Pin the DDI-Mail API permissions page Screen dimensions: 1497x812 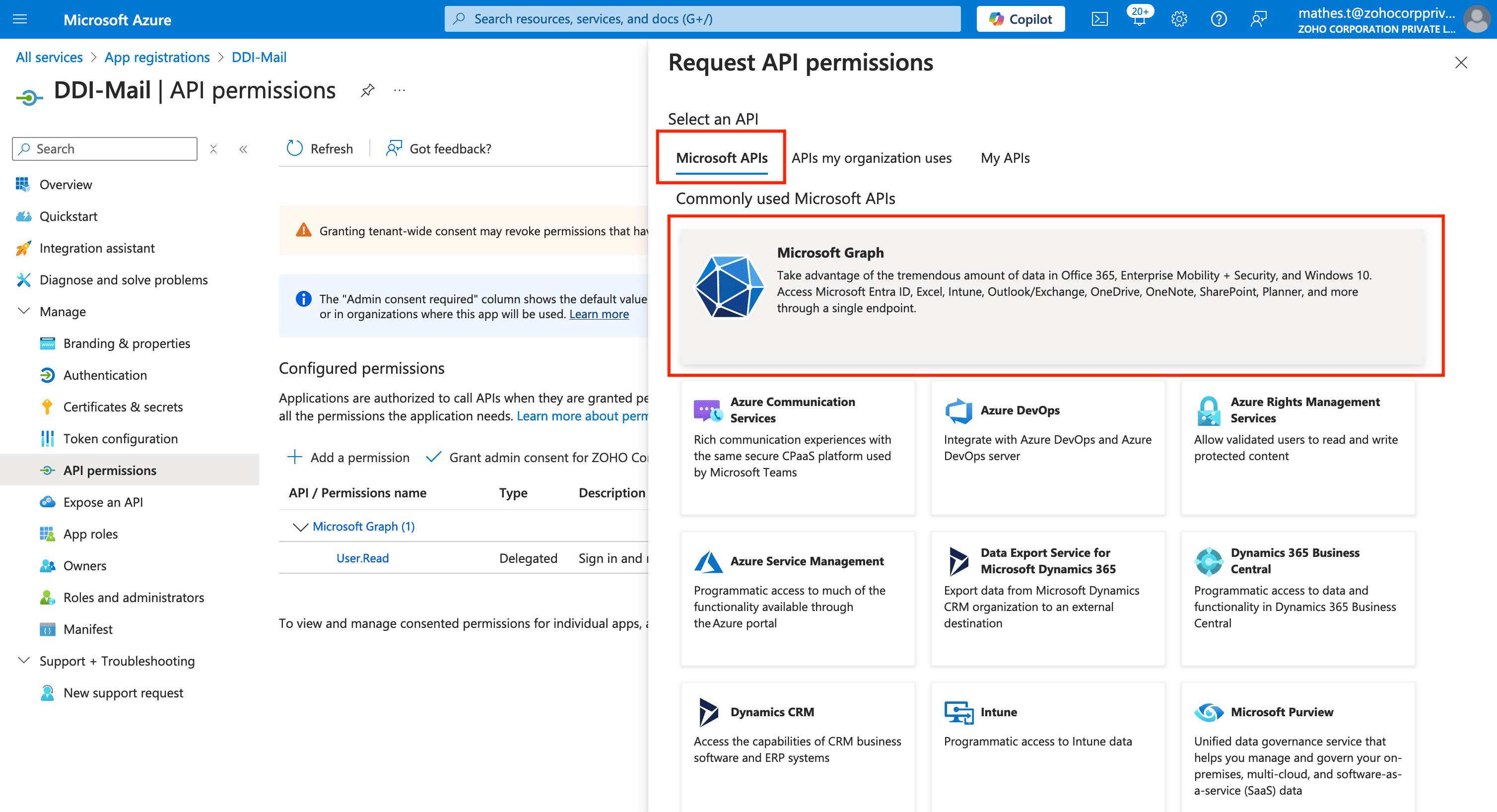(x=367, y=91)
